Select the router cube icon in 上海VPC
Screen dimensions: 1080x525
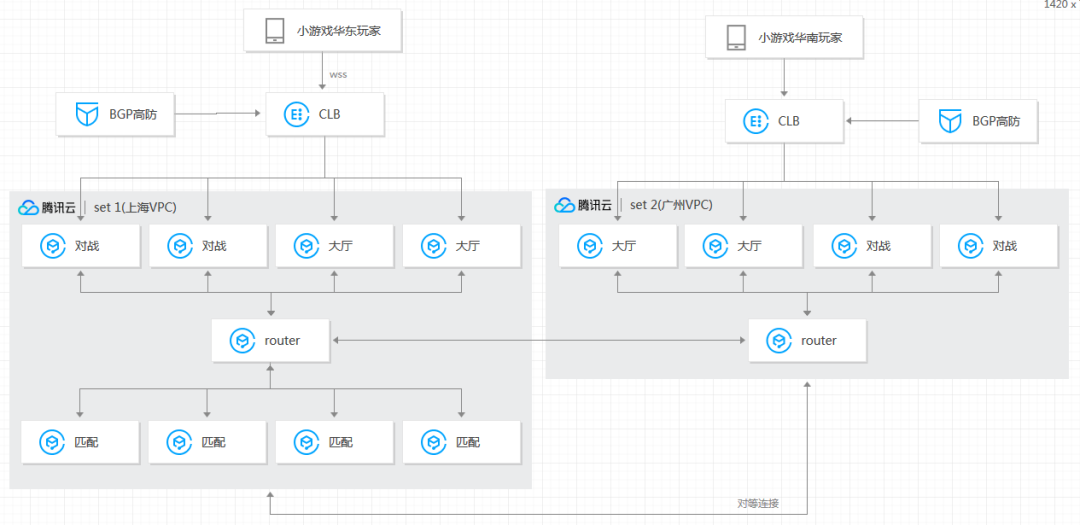tap(241, 341)
